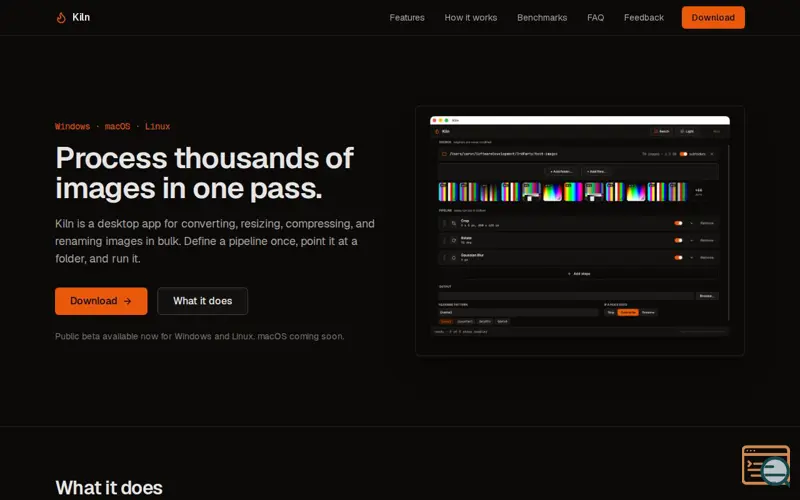Select the Rename option for existing files
The image size is (800, 500).
pos(648,312)
